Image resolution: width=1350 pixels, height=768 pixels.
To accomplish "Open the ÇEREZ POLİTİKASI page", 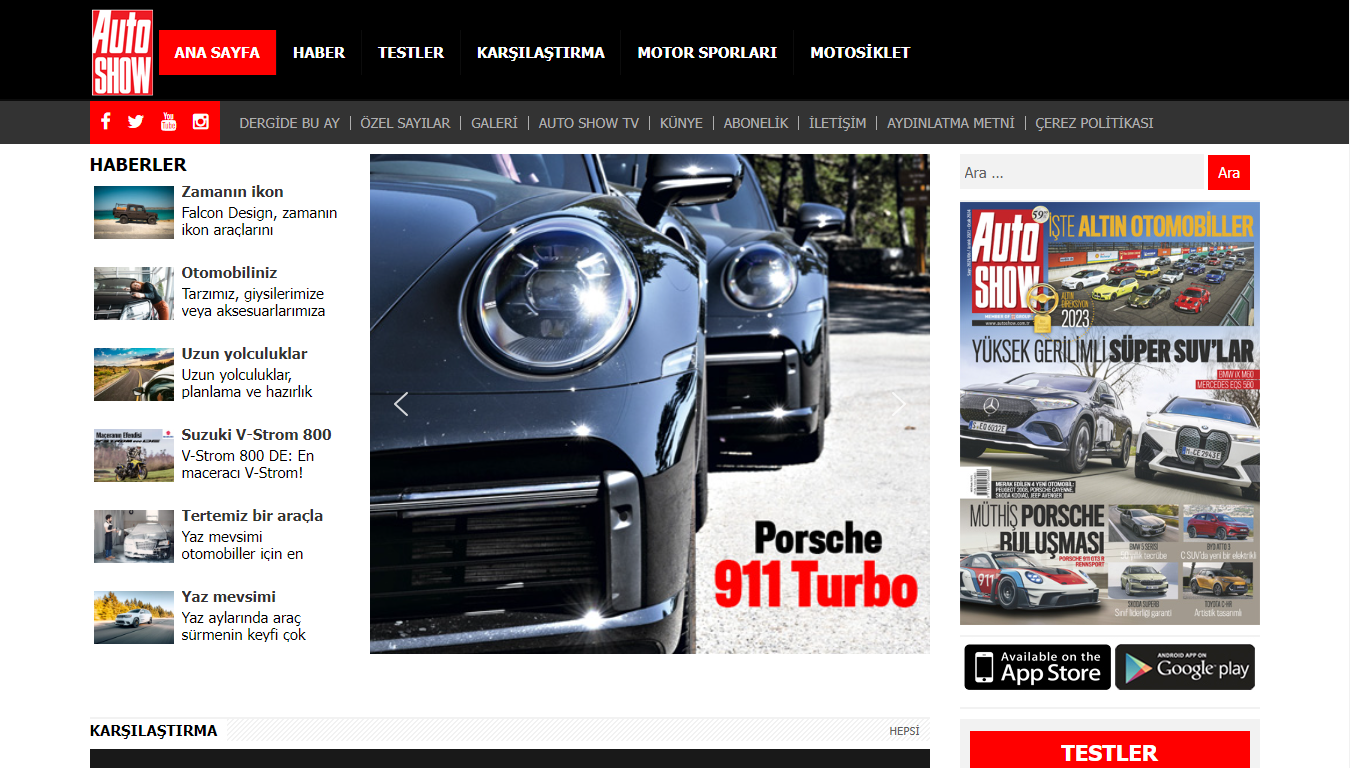I will click(1095, 122).
